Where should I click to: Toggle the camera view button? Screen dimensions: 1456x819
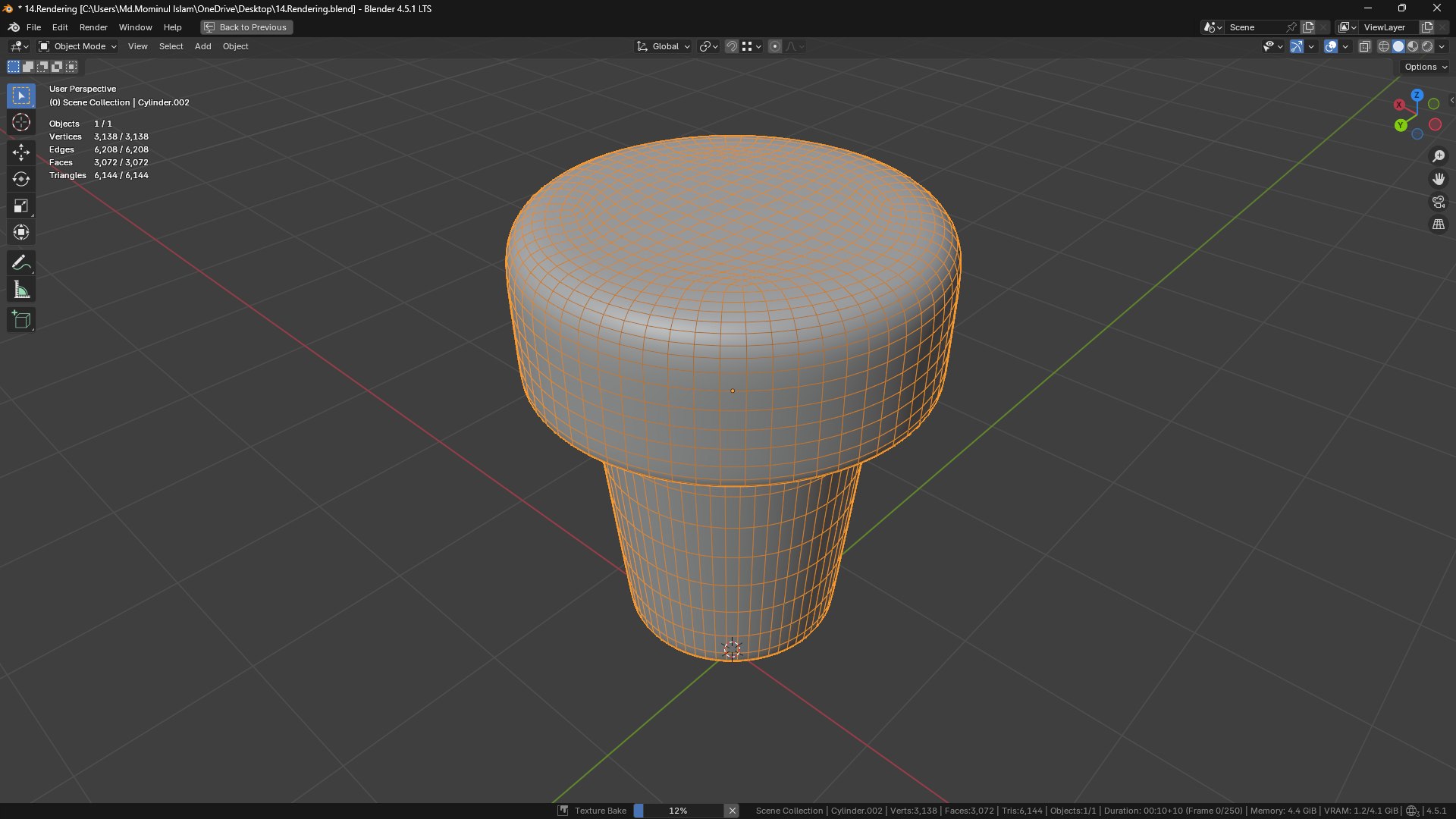pyautogui.click(x=1439, y=202)
